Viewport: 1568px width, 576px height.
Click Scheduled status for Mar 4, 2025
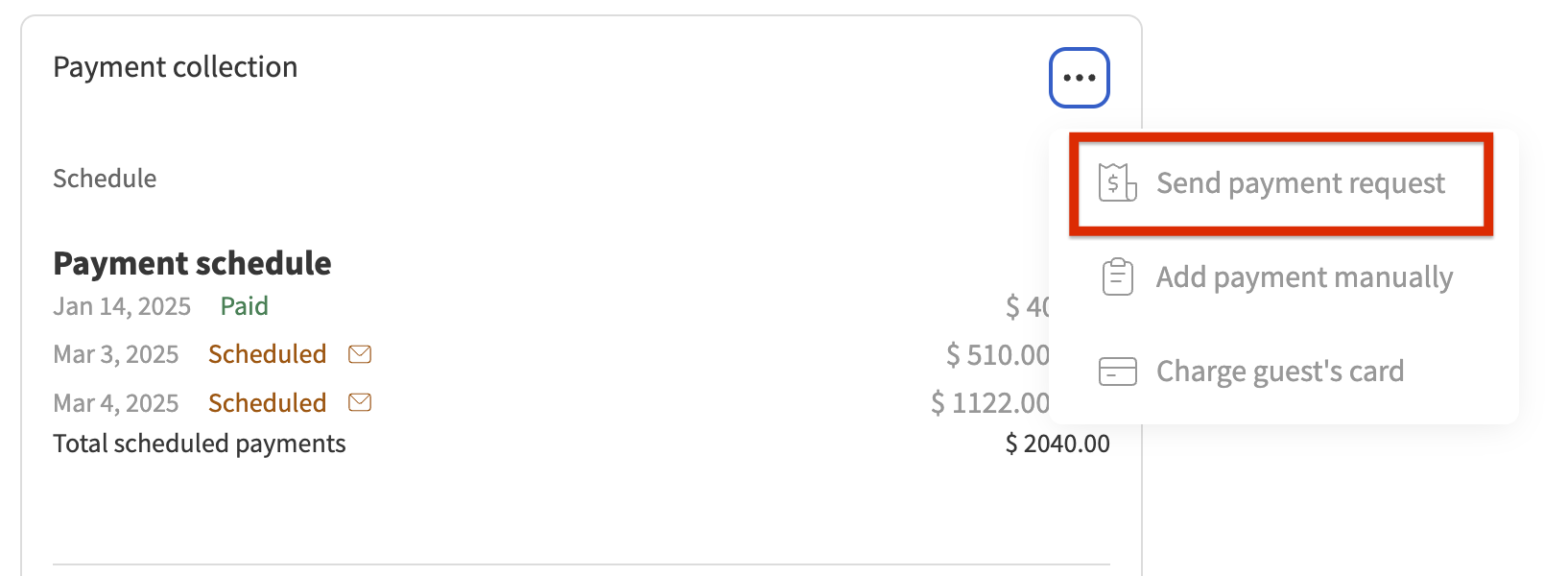pos(267,403)
